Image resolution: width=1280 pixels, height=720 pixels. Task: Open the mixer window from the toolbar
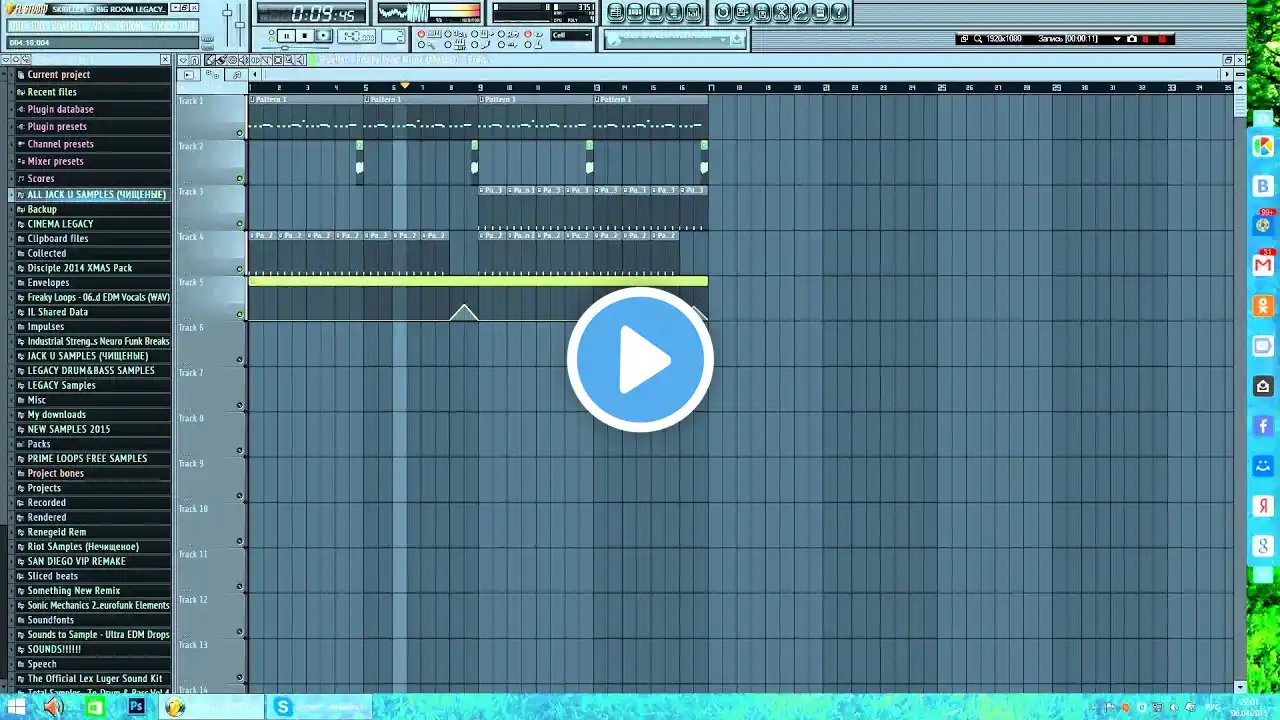pyautogui.click(x=693, y=12)
